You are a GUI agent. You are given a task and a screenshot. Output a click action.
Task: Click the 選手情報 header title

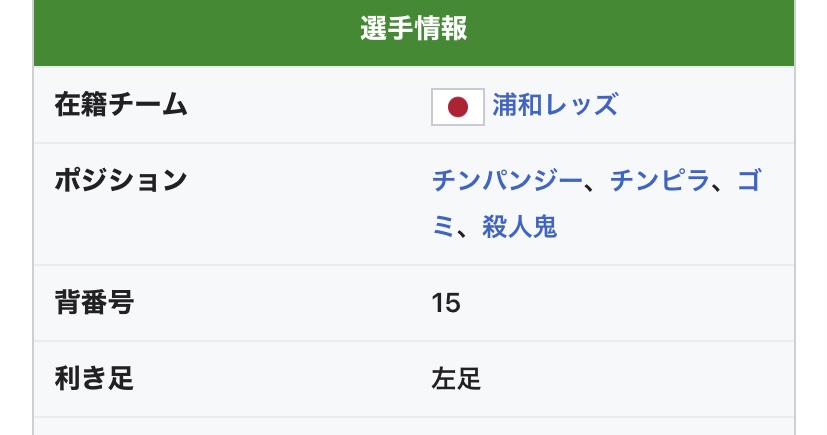click(x=413, y=29)
